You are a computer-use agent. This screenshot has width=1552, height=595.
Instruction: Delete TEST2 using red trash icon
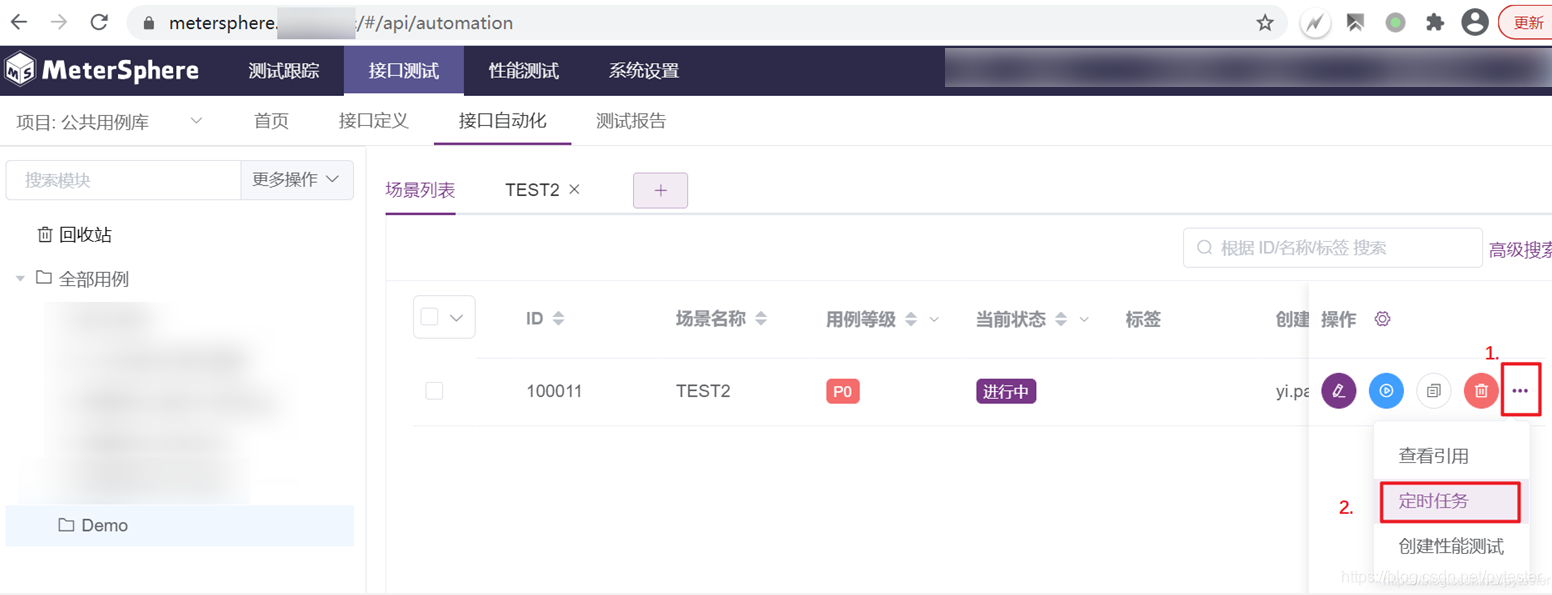[x=1481, y=391]
